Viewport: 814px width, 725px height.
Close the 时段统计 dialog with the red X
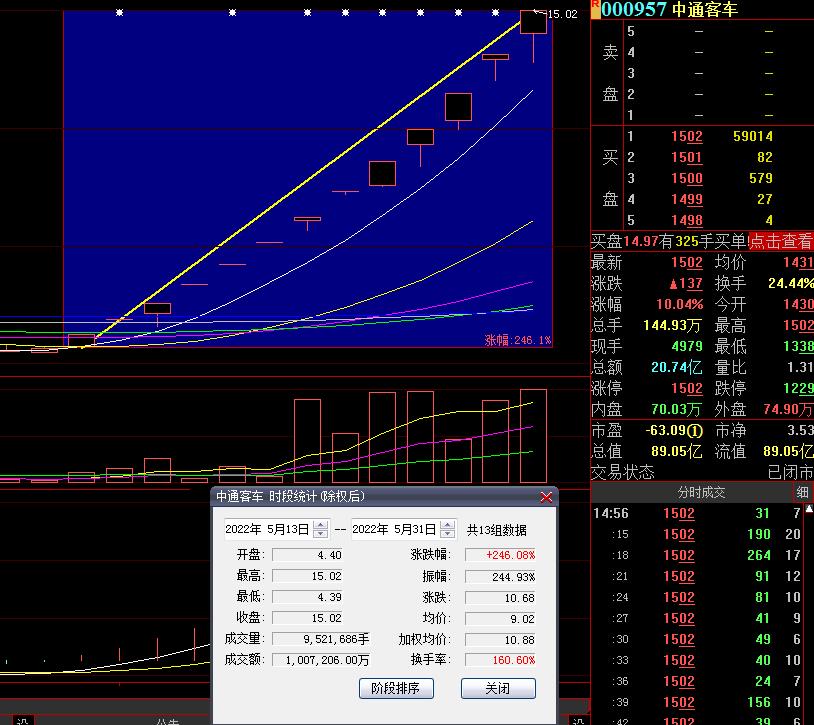[x=546, y=497]
